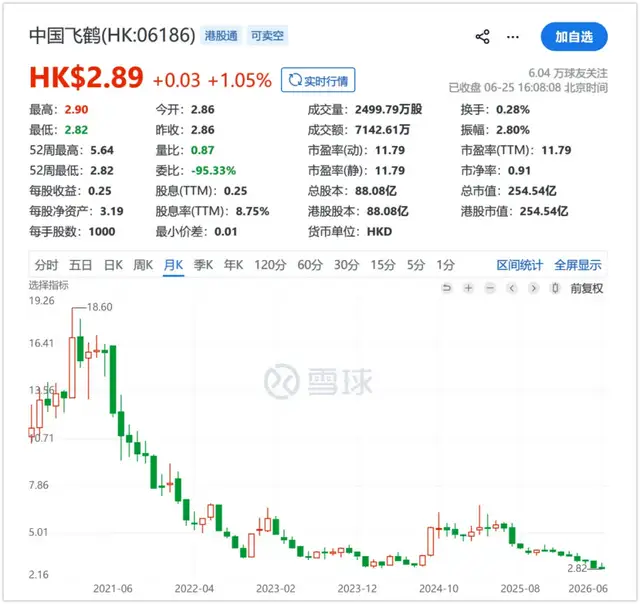Click the 2024-10 date axis label
Screen dimensions: 640x604
[438, 588]
